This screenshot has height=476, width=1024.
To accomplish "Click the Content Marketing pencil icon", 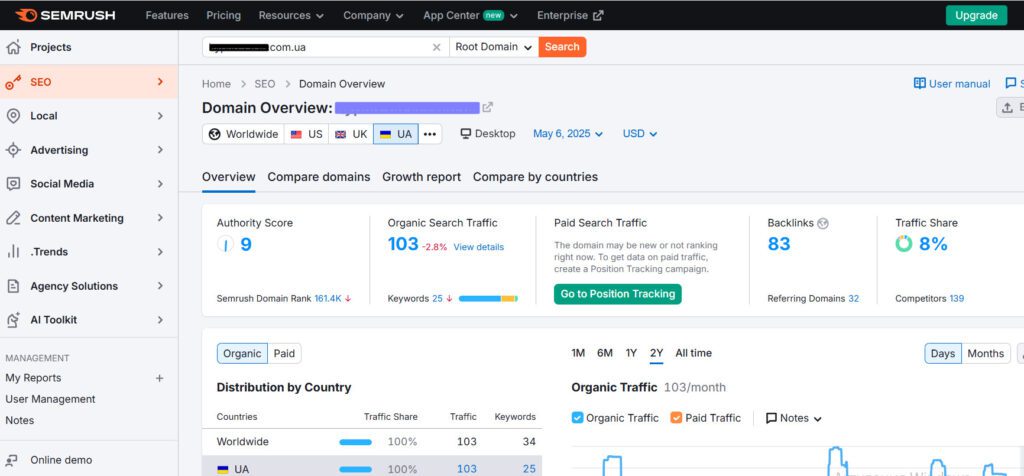I will [13, 218].
